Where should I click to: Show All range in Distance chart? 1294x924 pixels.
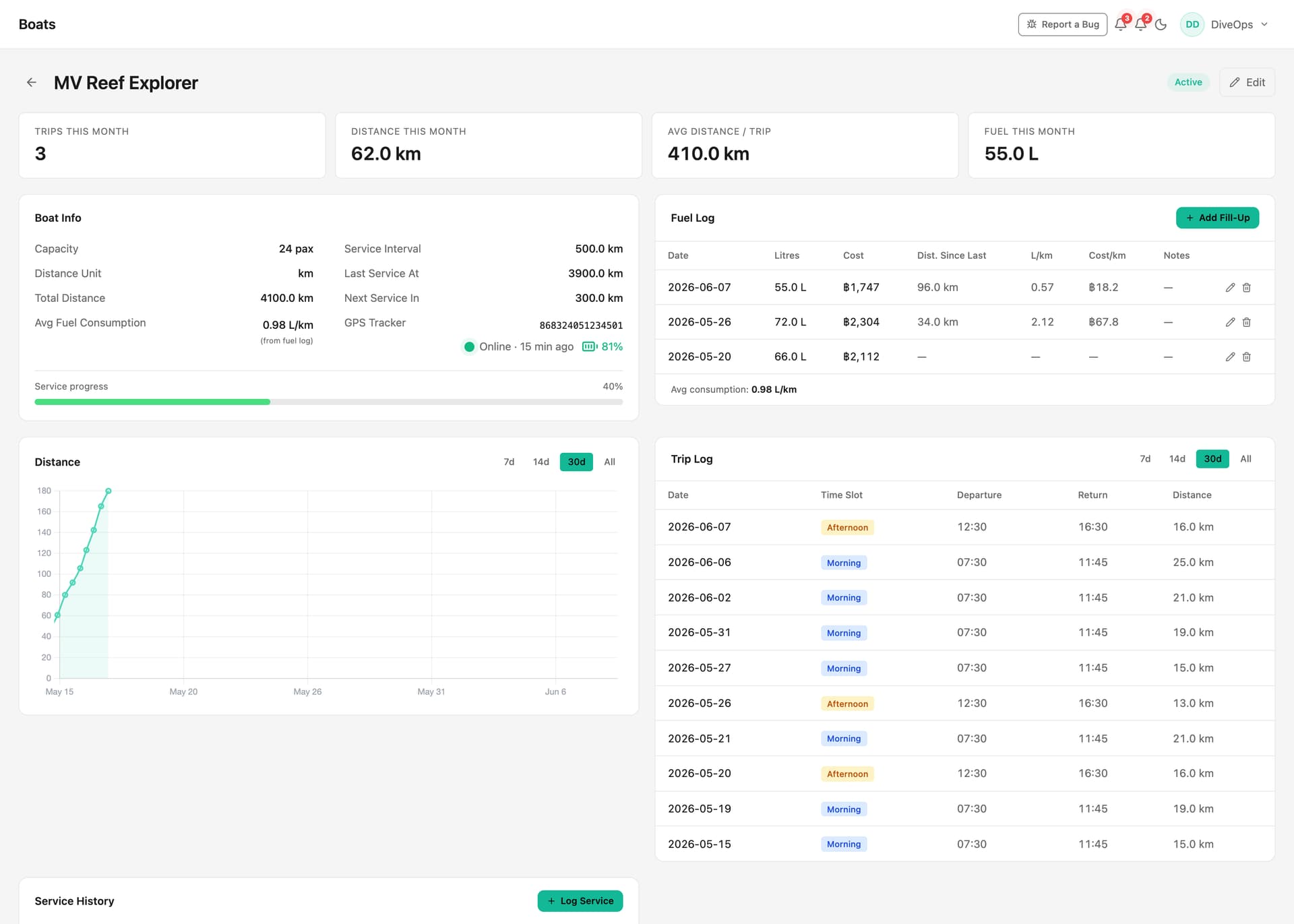610,462
